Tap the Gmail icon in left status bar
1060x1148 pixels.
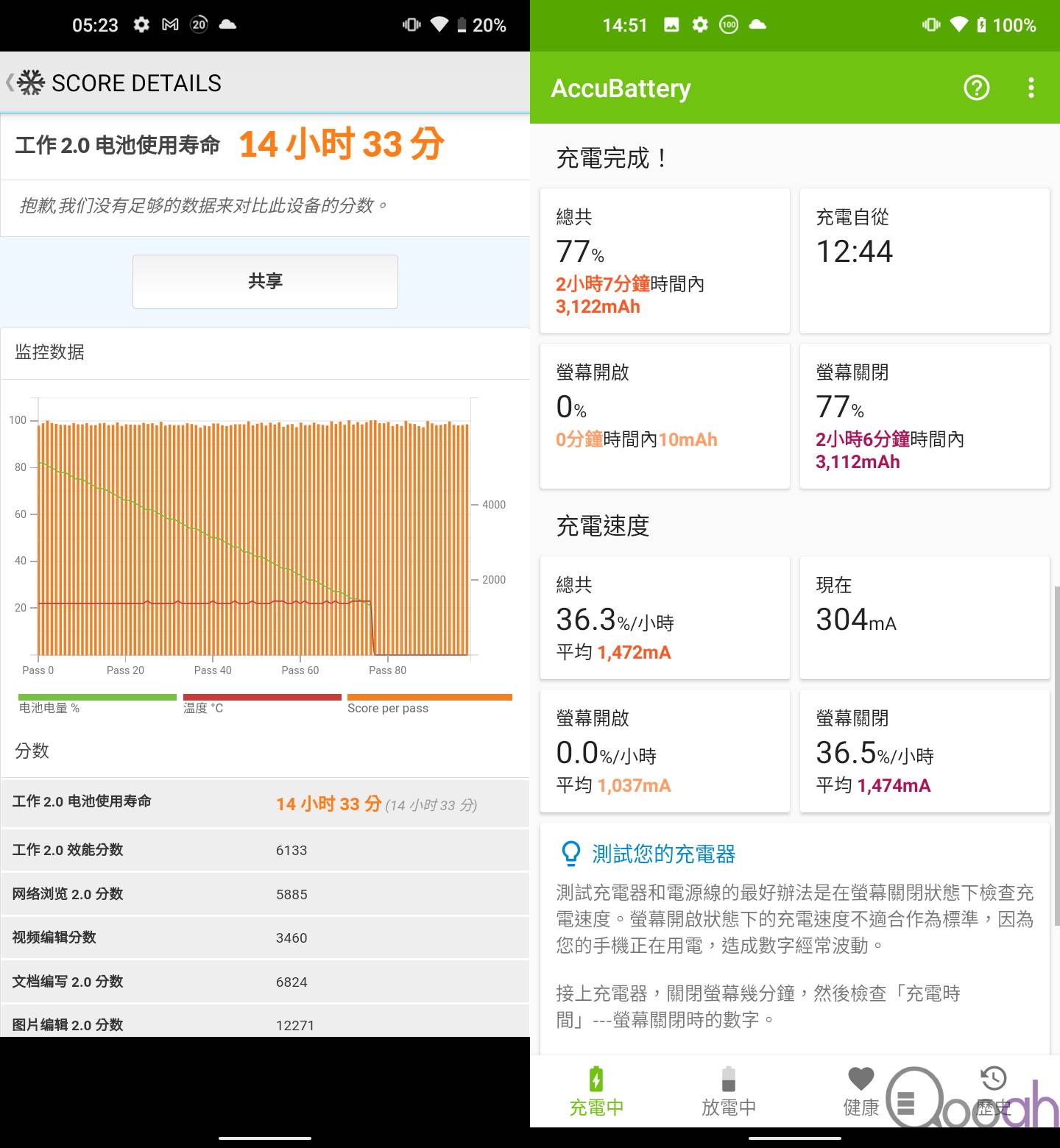(170, 25)
